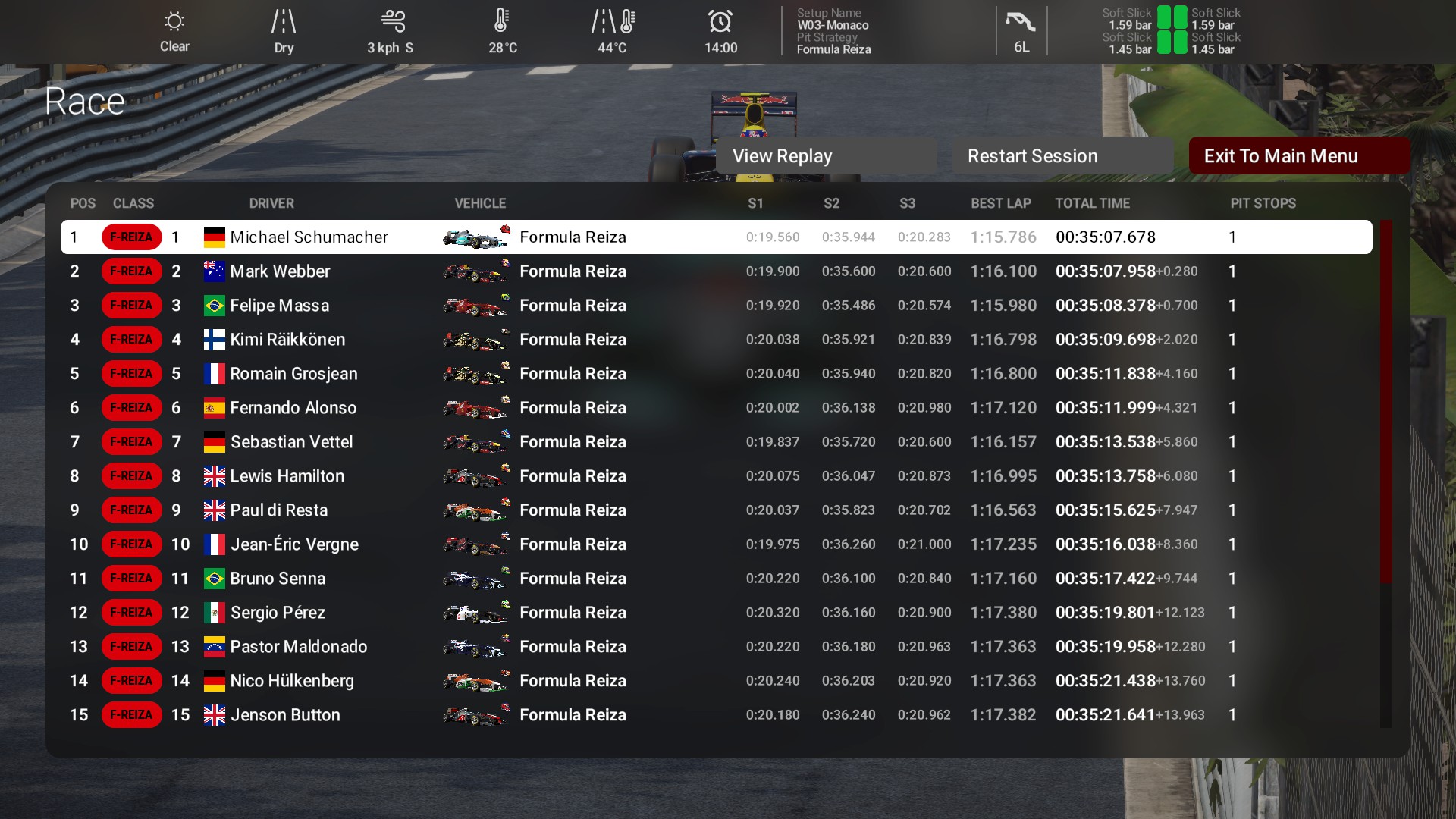The height and width of the screenshot is (819, 1456).
Task: Click best lap time 1:15.786
Action: 1003,237
